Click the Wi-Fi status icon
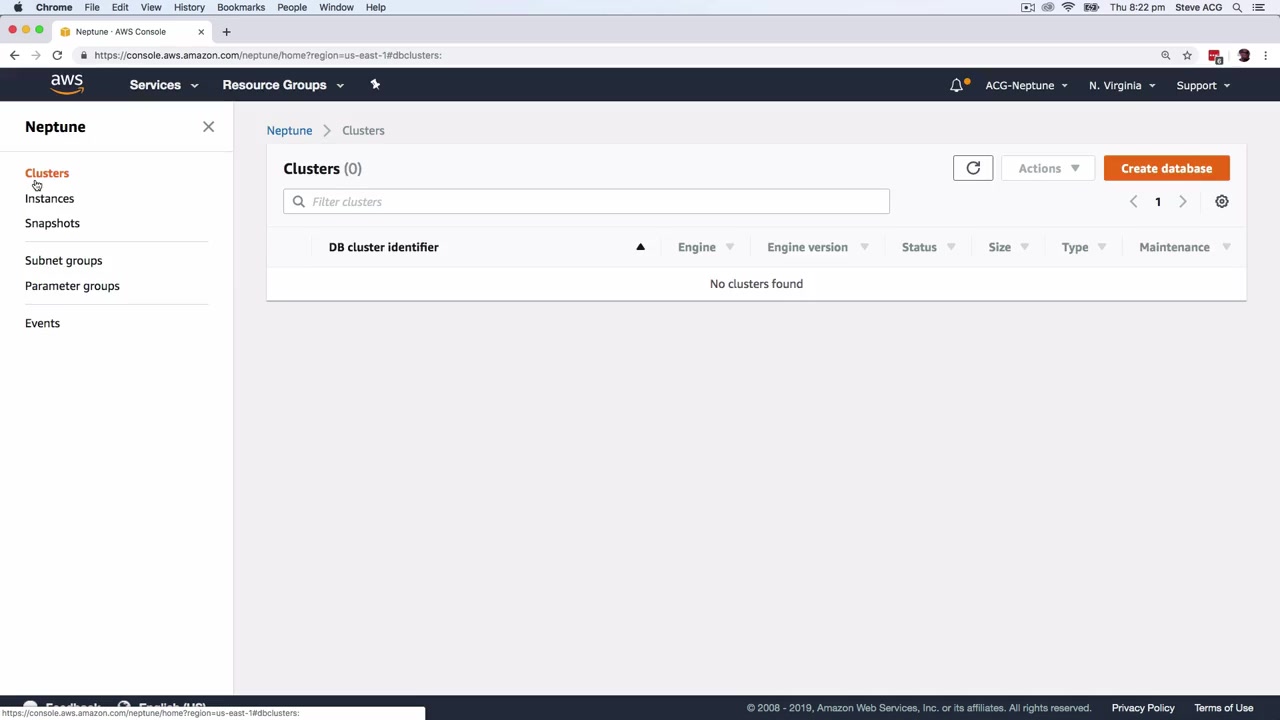This screenshot has height=720, width=1280. [1068, 7]
